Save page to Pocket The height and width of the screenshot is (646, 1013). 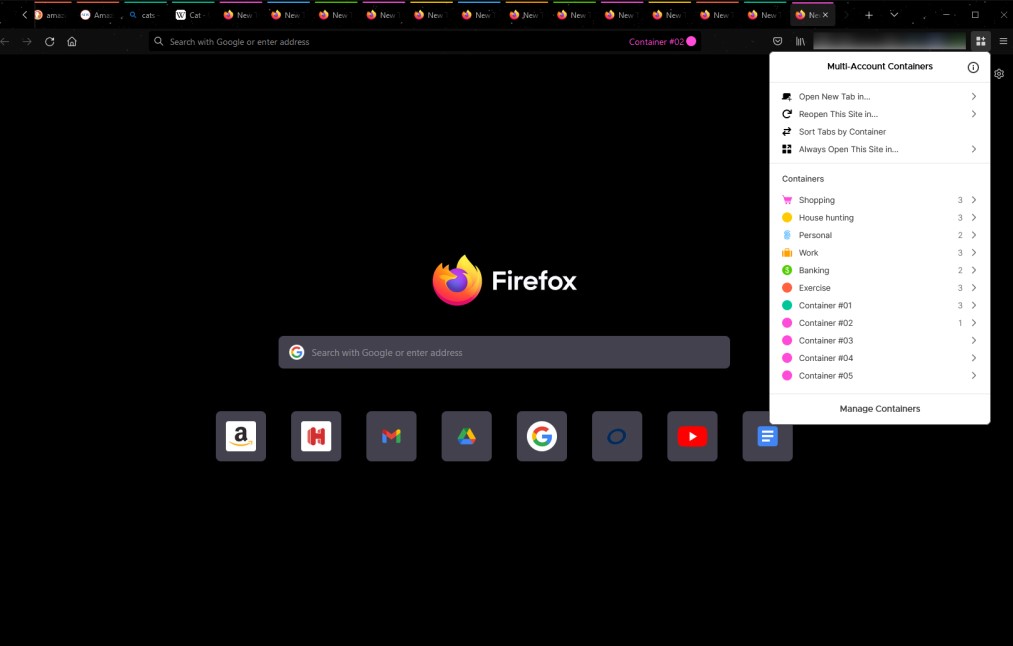click(x=777, y=41)
